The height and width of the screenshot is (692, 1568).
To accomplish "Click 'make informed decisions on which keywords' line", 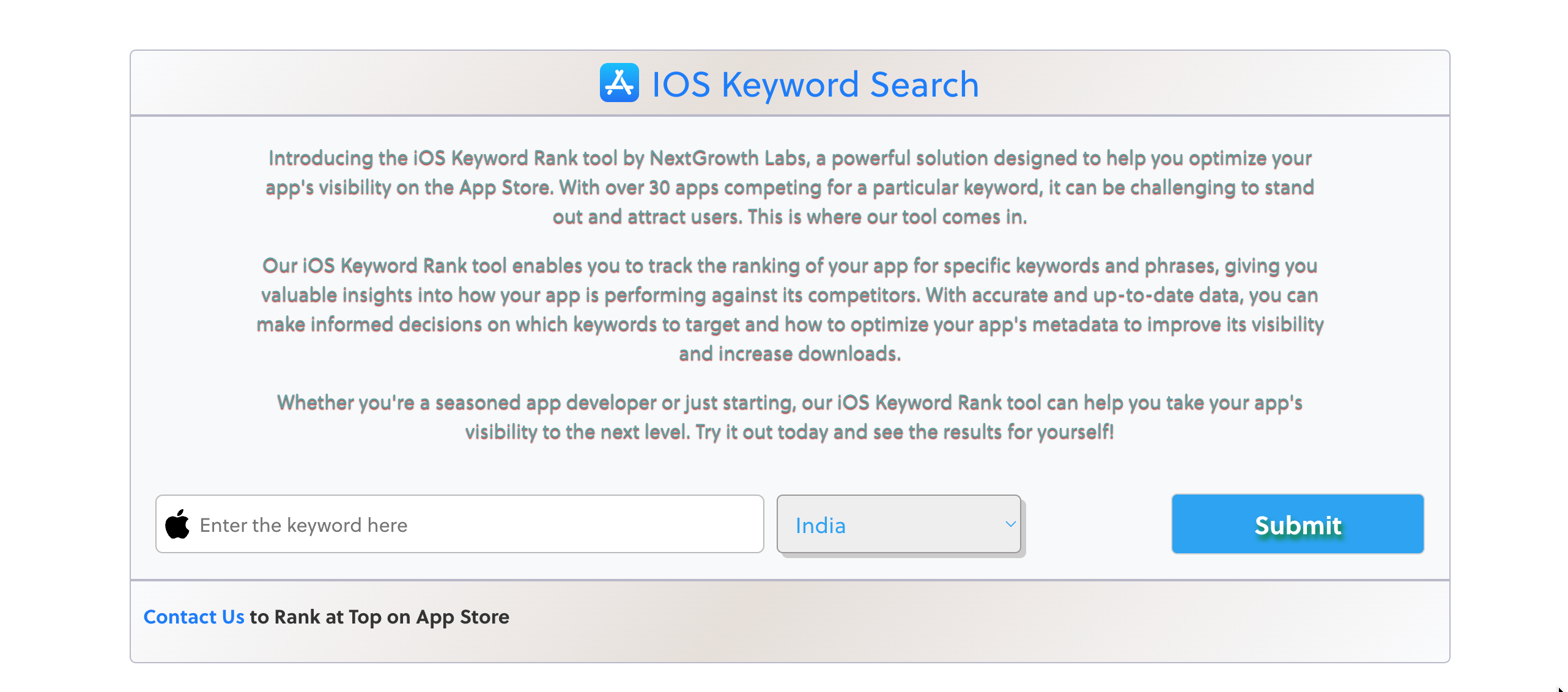I will (x=790, y=324).
